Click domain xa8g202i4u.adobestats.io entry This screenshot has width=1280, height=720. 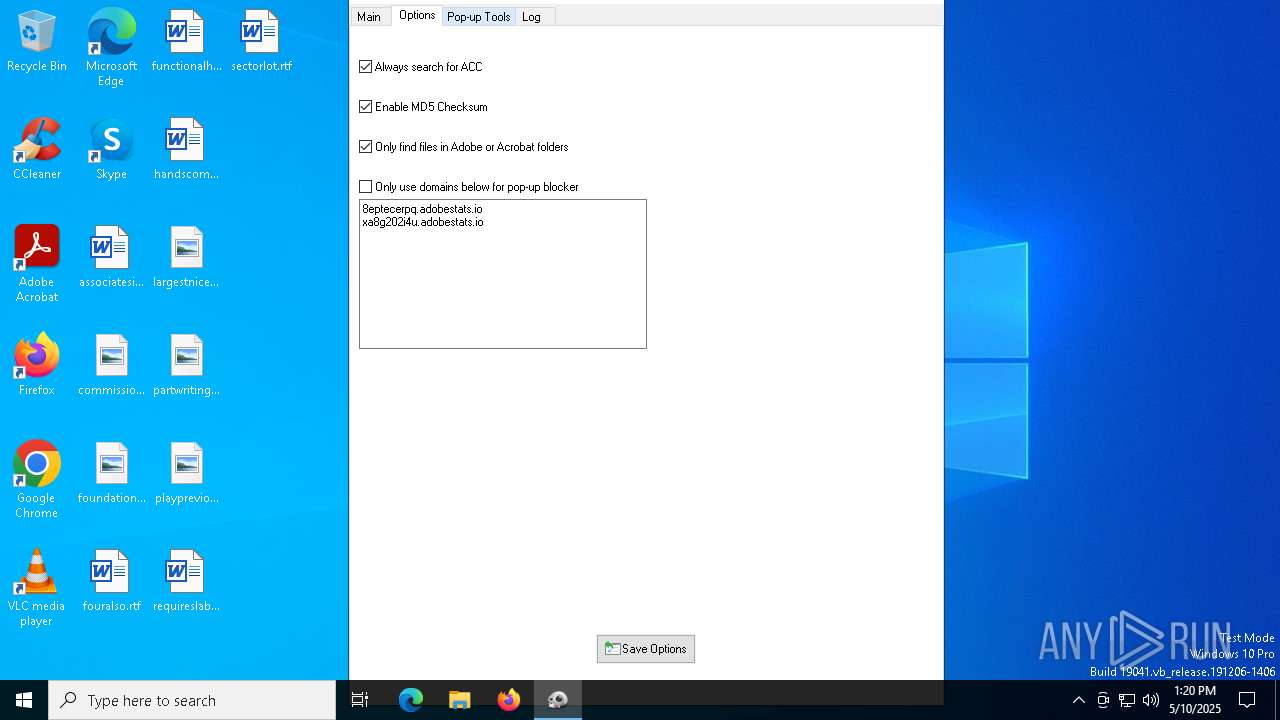[423, 222]
